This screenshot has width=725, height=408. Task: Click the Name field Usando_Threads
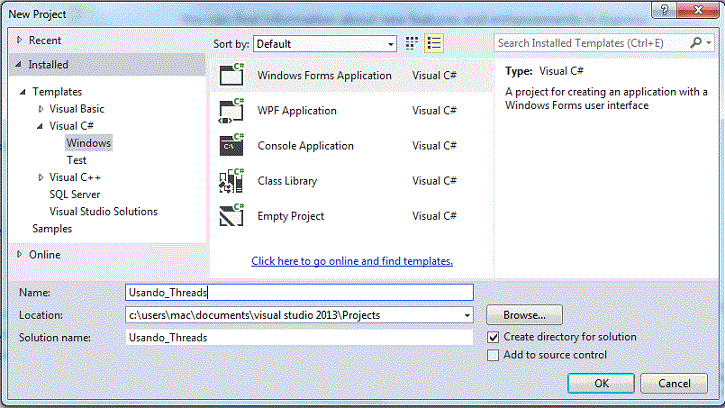click(x=299, y=292)
